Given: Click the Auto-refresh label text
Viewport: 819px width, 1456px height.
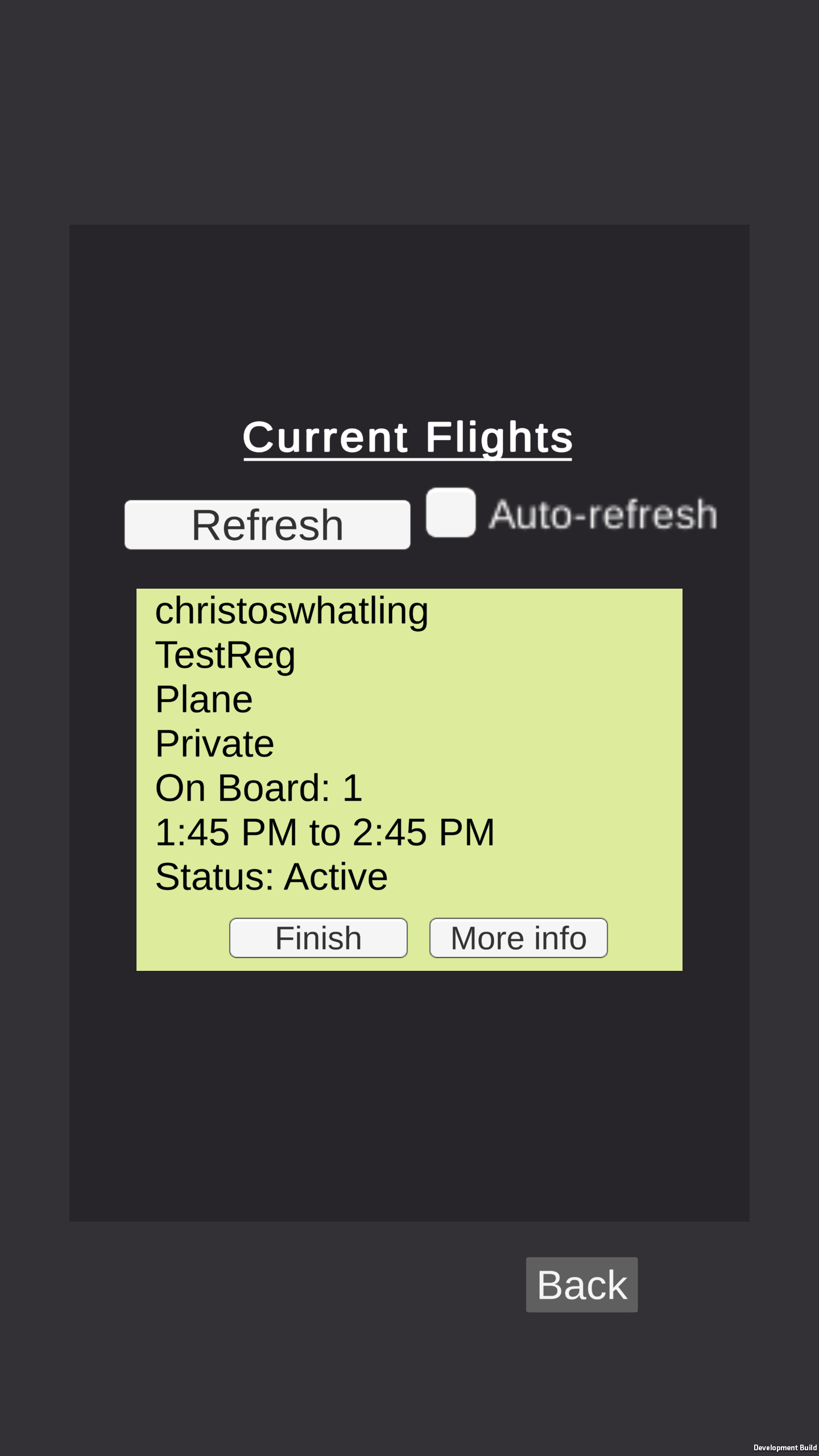Looking at the screenshot, I should point(603,514).
